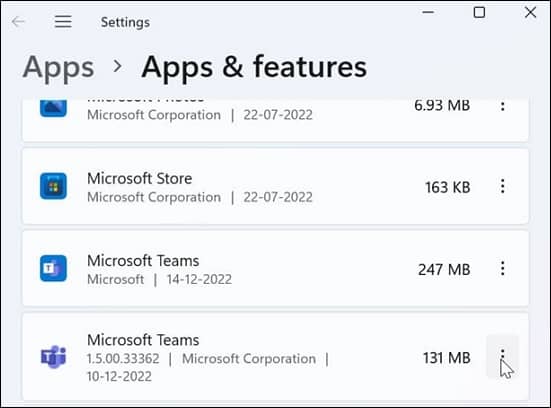The image size is (551, 408).
Task: Open the three-dot menu for 247 MB Teams
Action: 503,269
